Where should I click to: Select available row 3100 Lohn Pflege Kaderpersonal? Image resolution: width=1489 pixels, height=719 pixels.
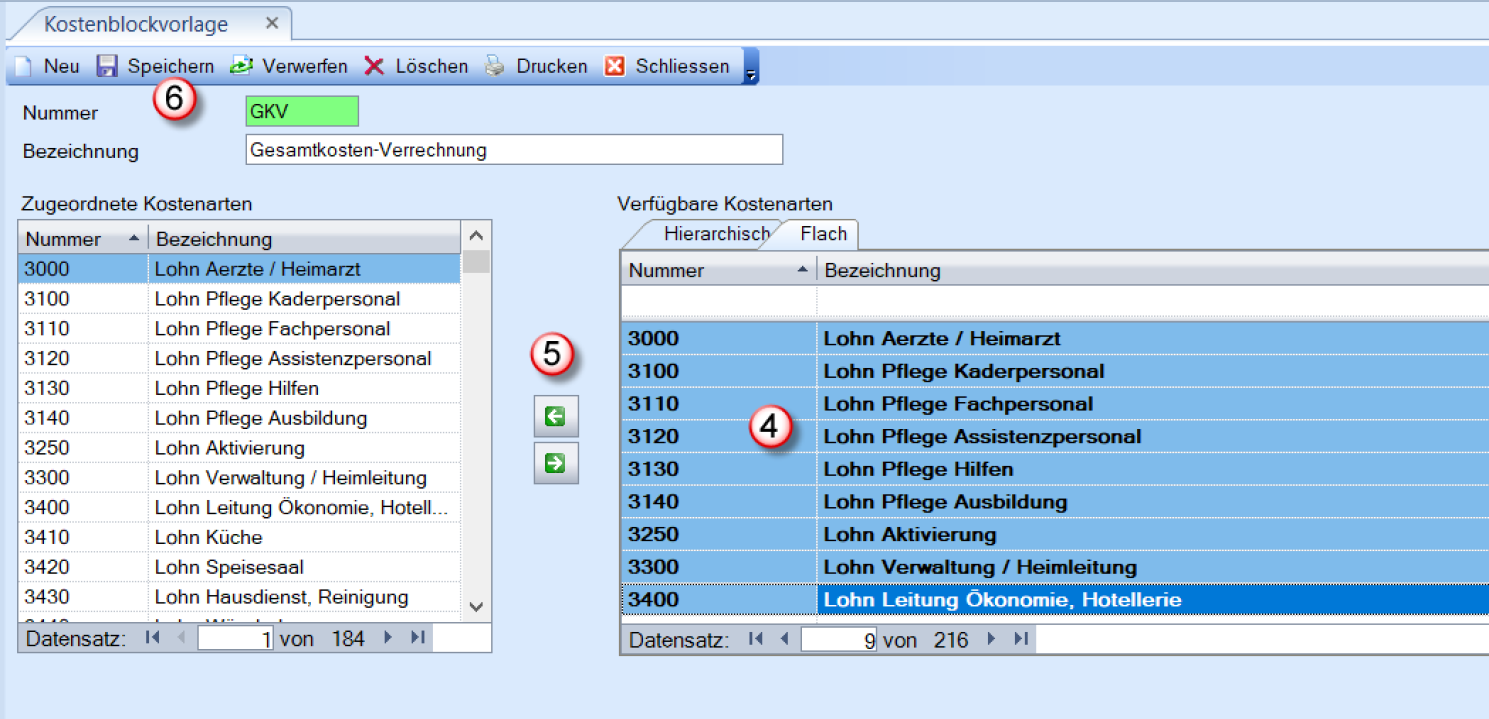(1055, 371)
